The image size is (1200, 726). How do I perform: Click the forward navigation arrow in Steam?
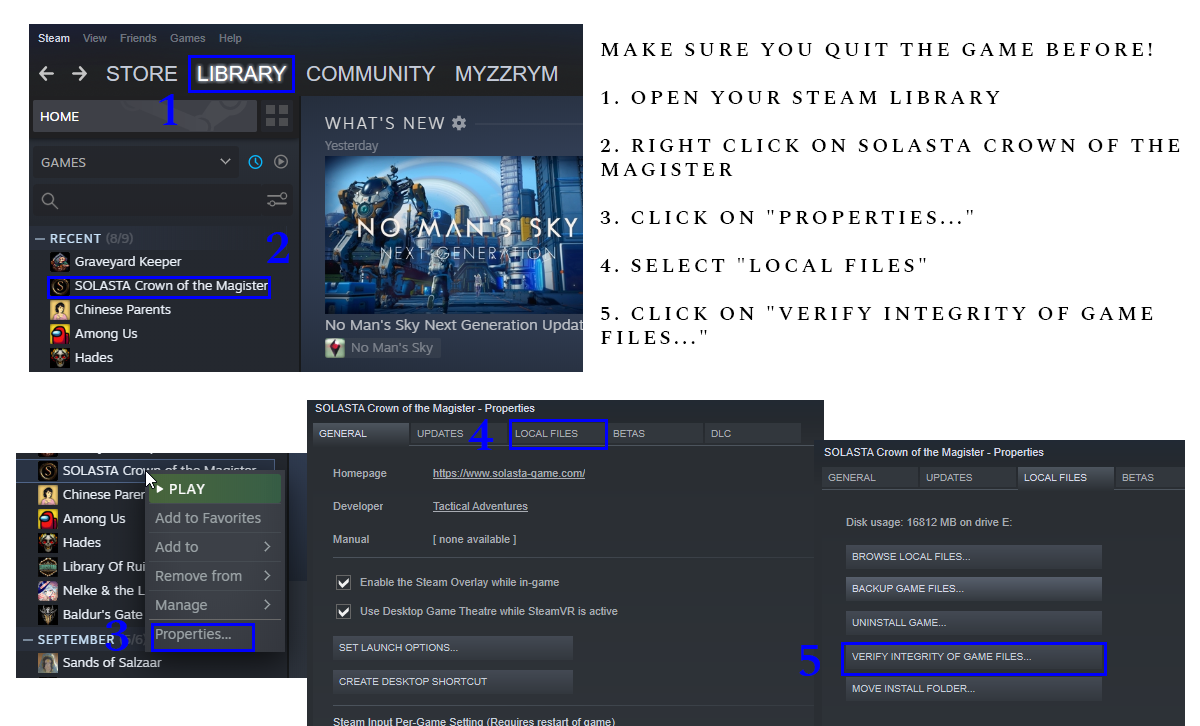80,74
